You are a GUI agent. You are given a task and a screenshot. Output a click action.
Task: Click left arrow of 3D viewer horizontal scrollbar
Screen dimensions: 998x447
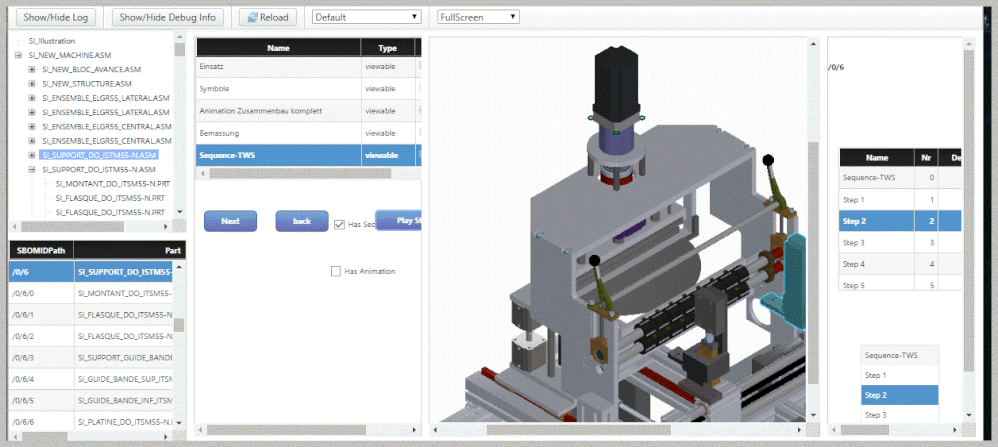(x=435, y=430)
